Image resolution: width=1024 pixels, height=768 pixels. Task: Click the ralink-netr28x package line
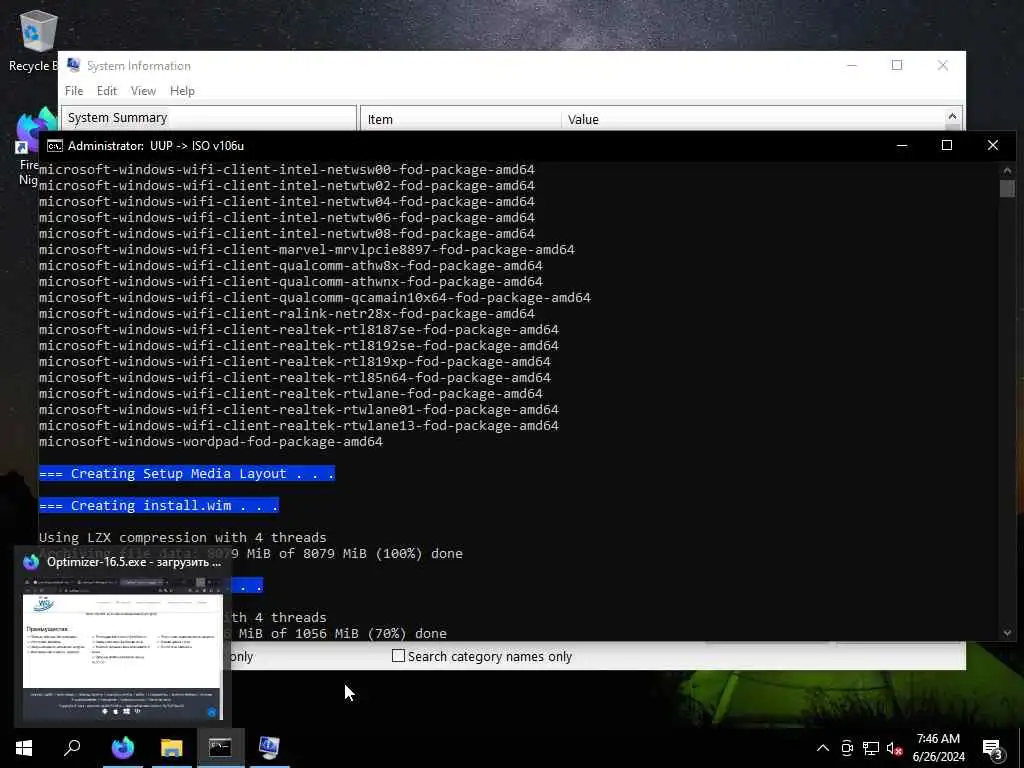tap(287, 313)
